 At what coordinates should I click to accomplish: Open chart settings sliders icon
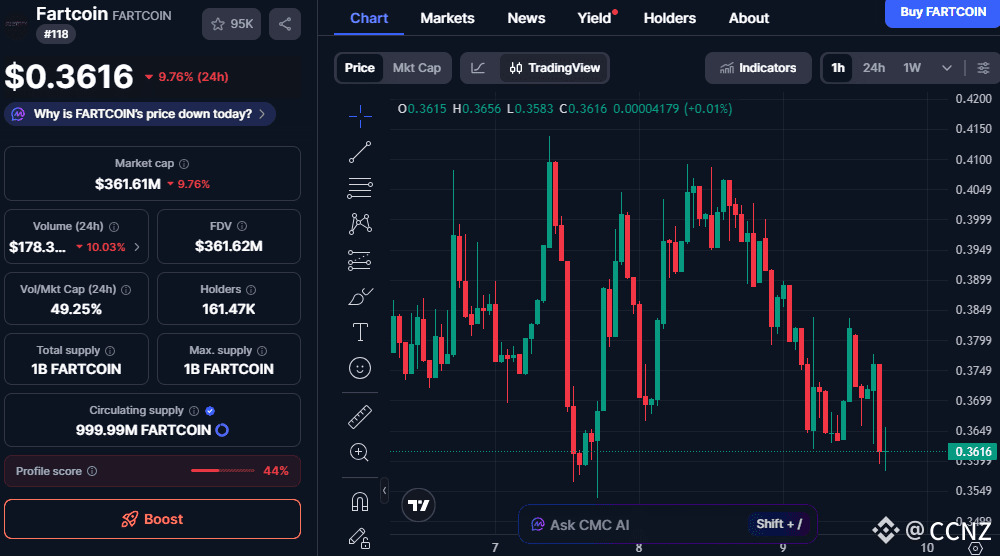983,68
